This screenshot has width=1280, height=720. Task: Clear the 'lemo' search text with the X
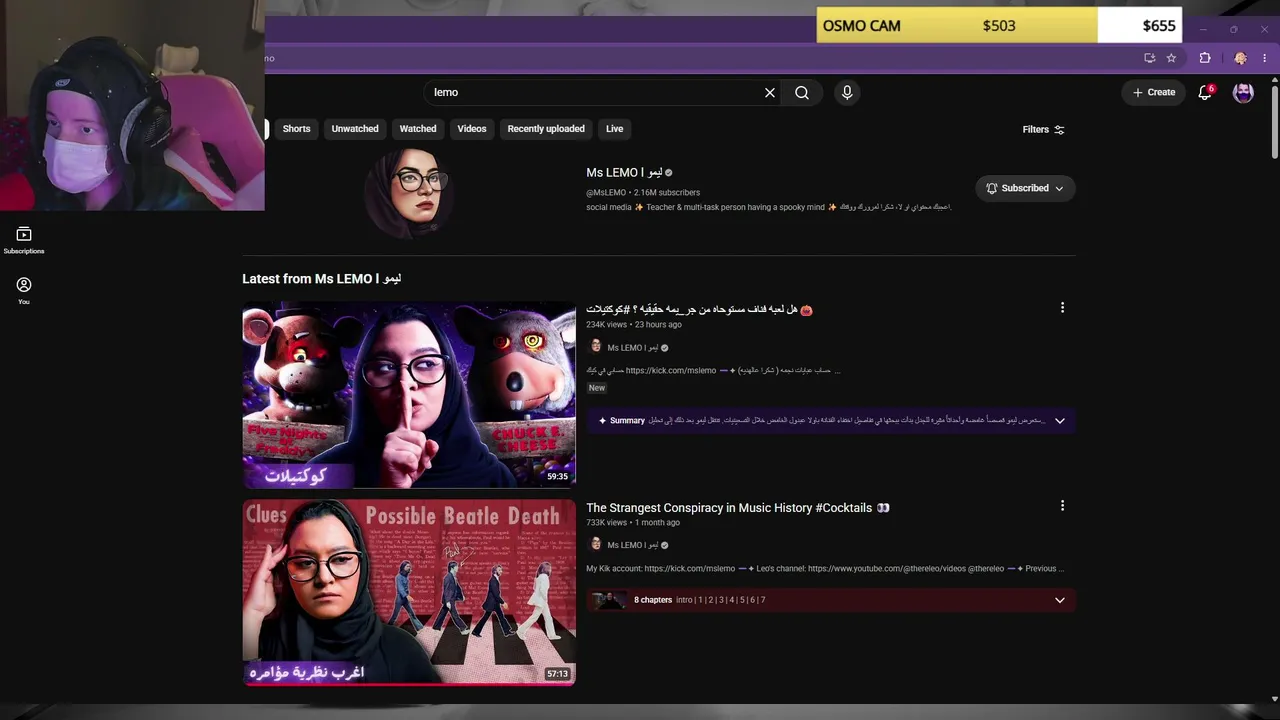(x=770, y=92)
